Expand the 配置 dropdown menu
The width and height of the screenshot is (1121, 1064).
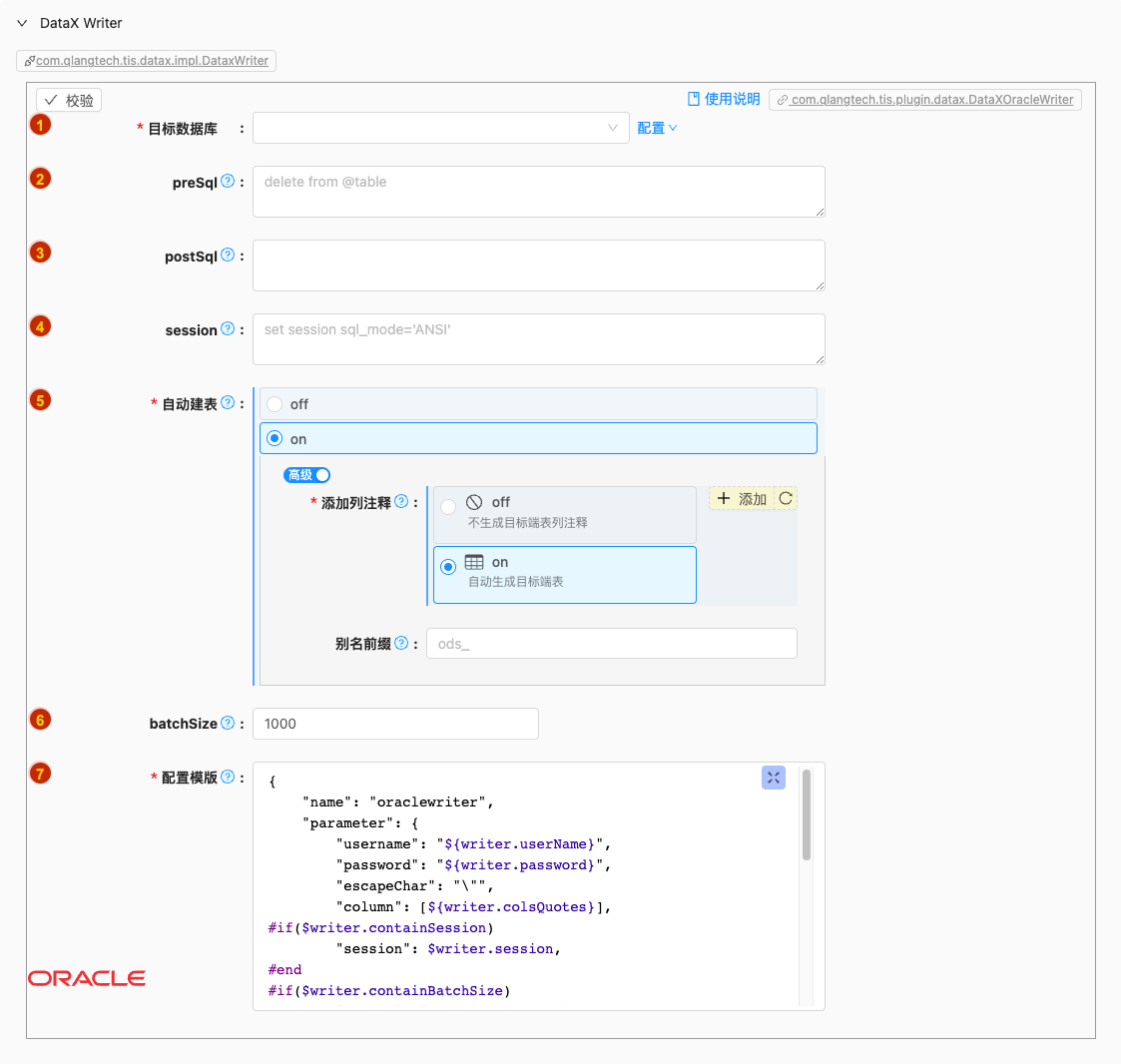click(657, 128)
